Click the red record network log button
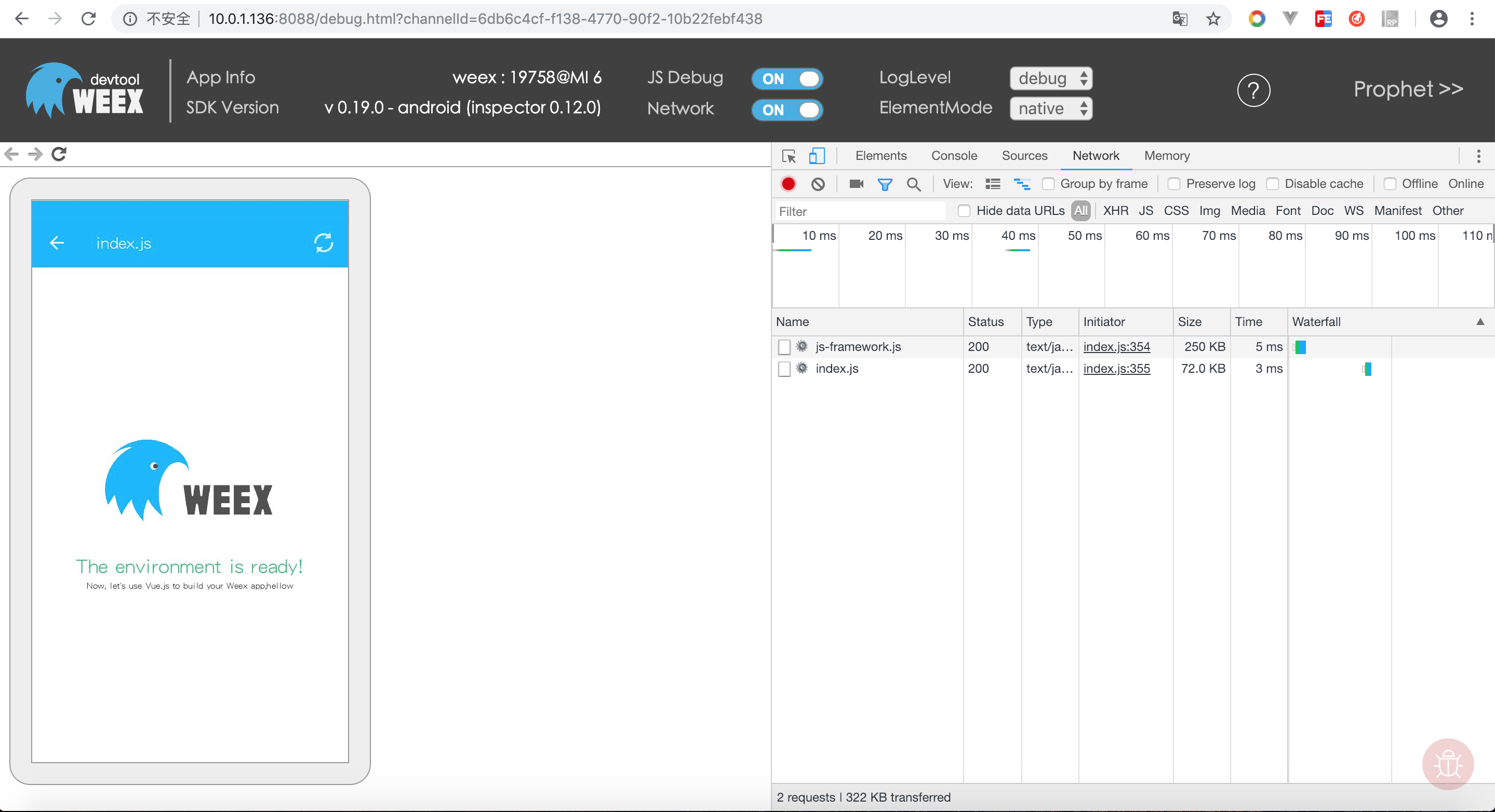Image resolution: width=1495 pixels, height=812 pixels. [788, 184]
